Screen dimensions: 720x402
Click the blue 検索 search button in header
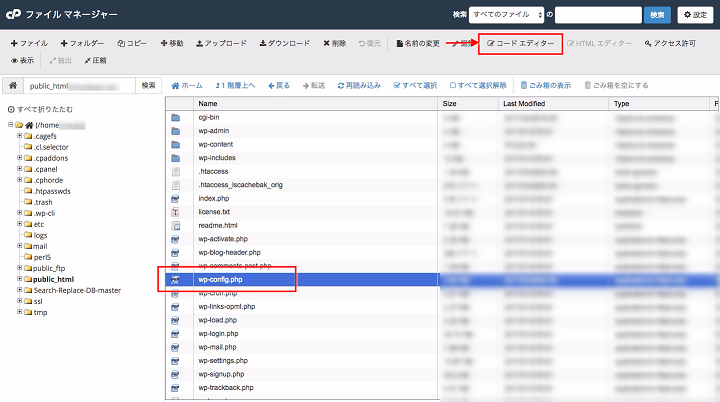657,15
